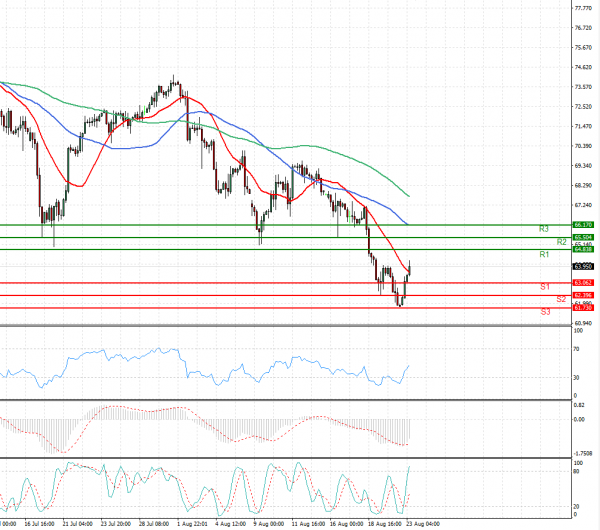Click the 18 Aug 16:00 time label

click(x=385, y=523)
